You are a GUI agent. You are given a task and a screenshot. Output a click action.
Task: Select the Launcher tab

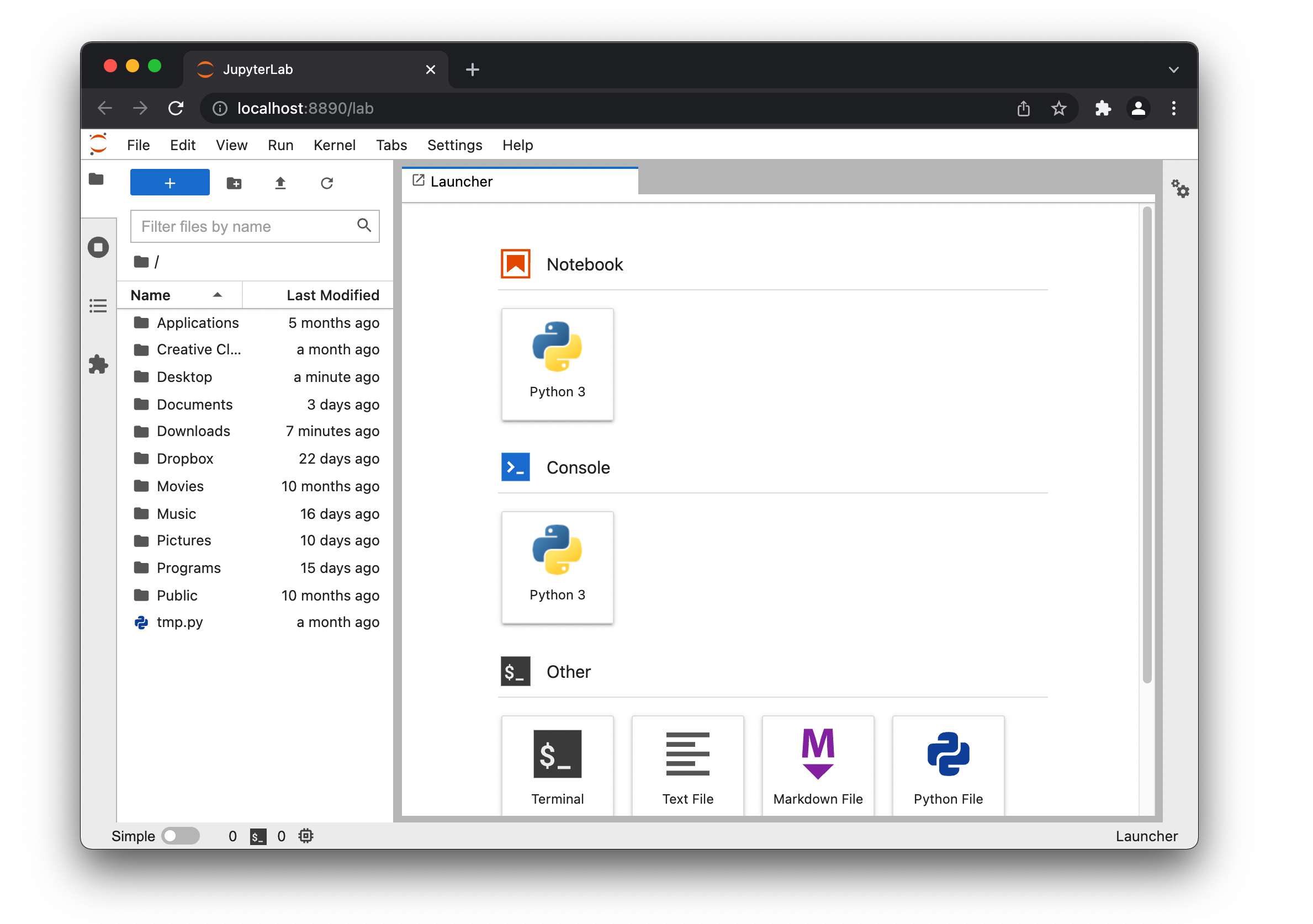point(520,181)
